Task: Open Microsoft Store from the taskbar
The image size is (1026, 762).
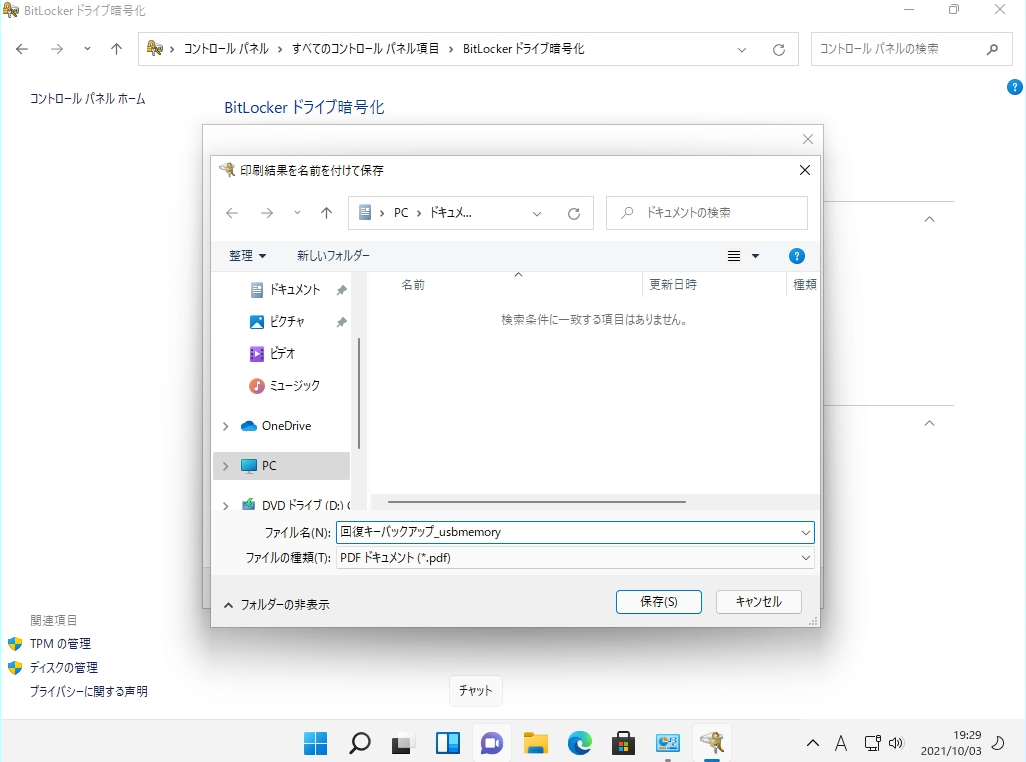Action: [624, 743]
